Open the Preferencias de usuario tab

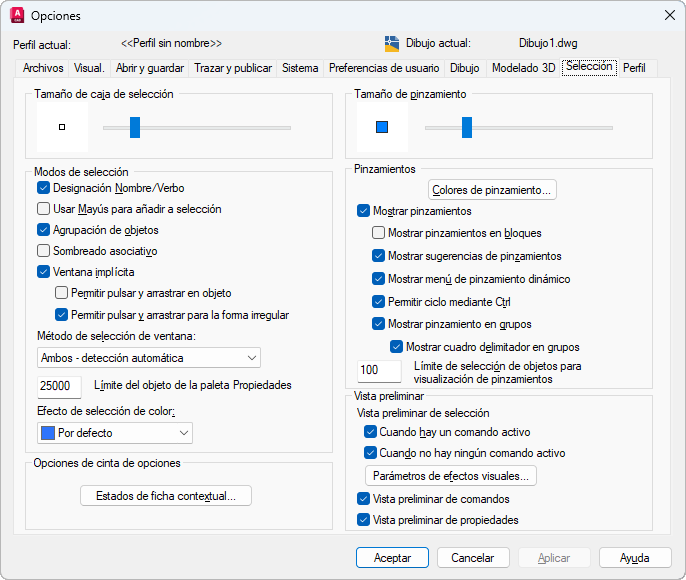click(x=384, y=68)
